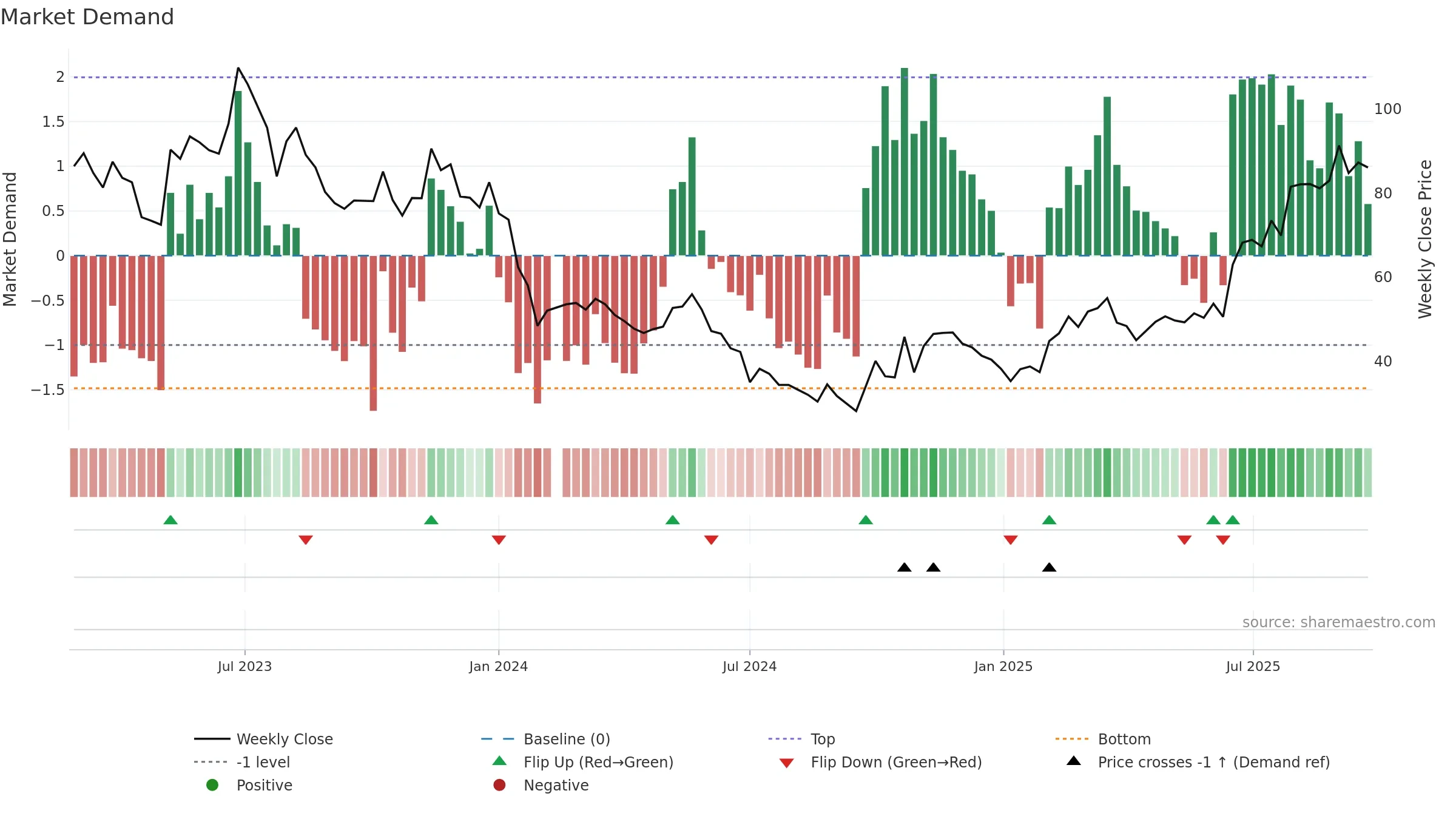Select the 'Baseline (0)' legend label
1456x819 pixels.
coord(567,739)
